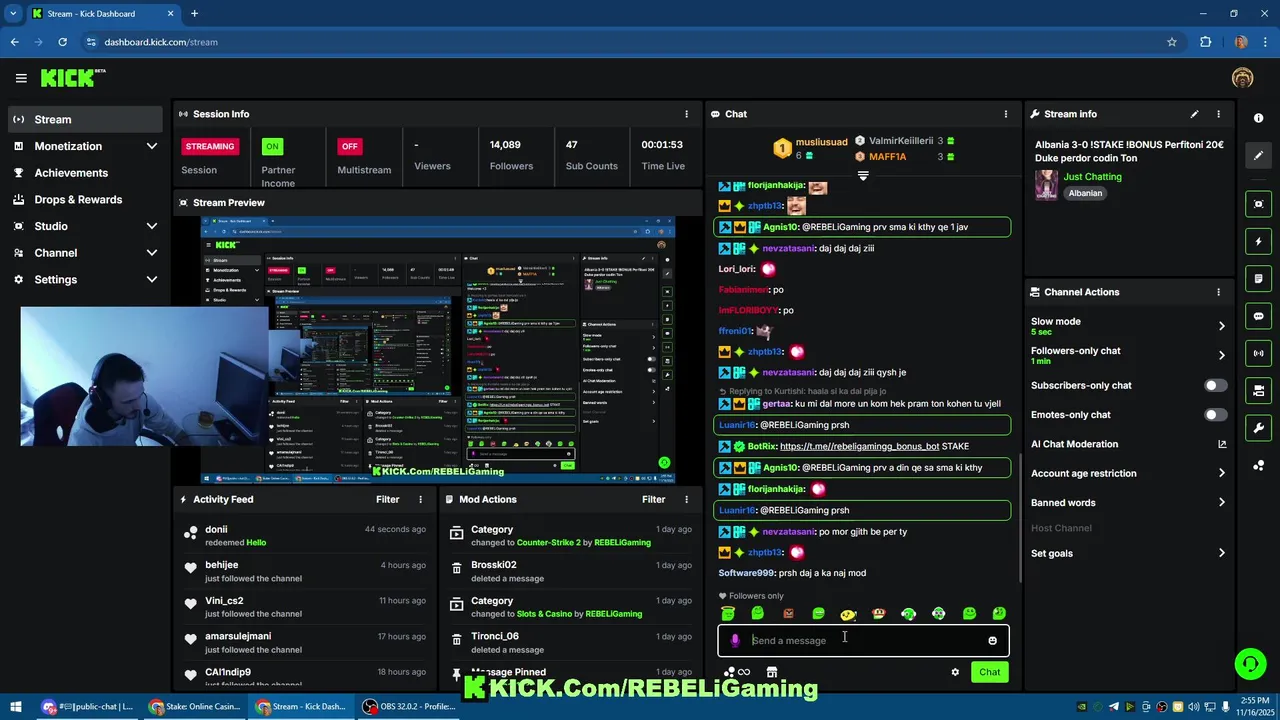Bookmark this page with star icon

pyautogui.click(x=1172, y=42)
